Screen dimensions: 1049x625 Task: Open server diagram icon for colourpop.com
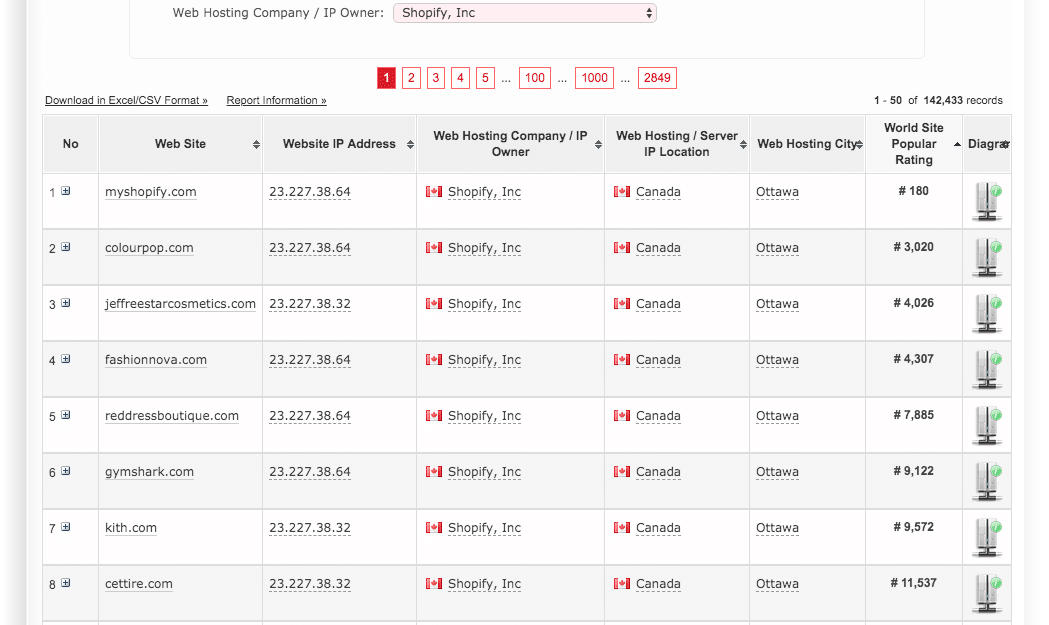click(x=987, y=258)
